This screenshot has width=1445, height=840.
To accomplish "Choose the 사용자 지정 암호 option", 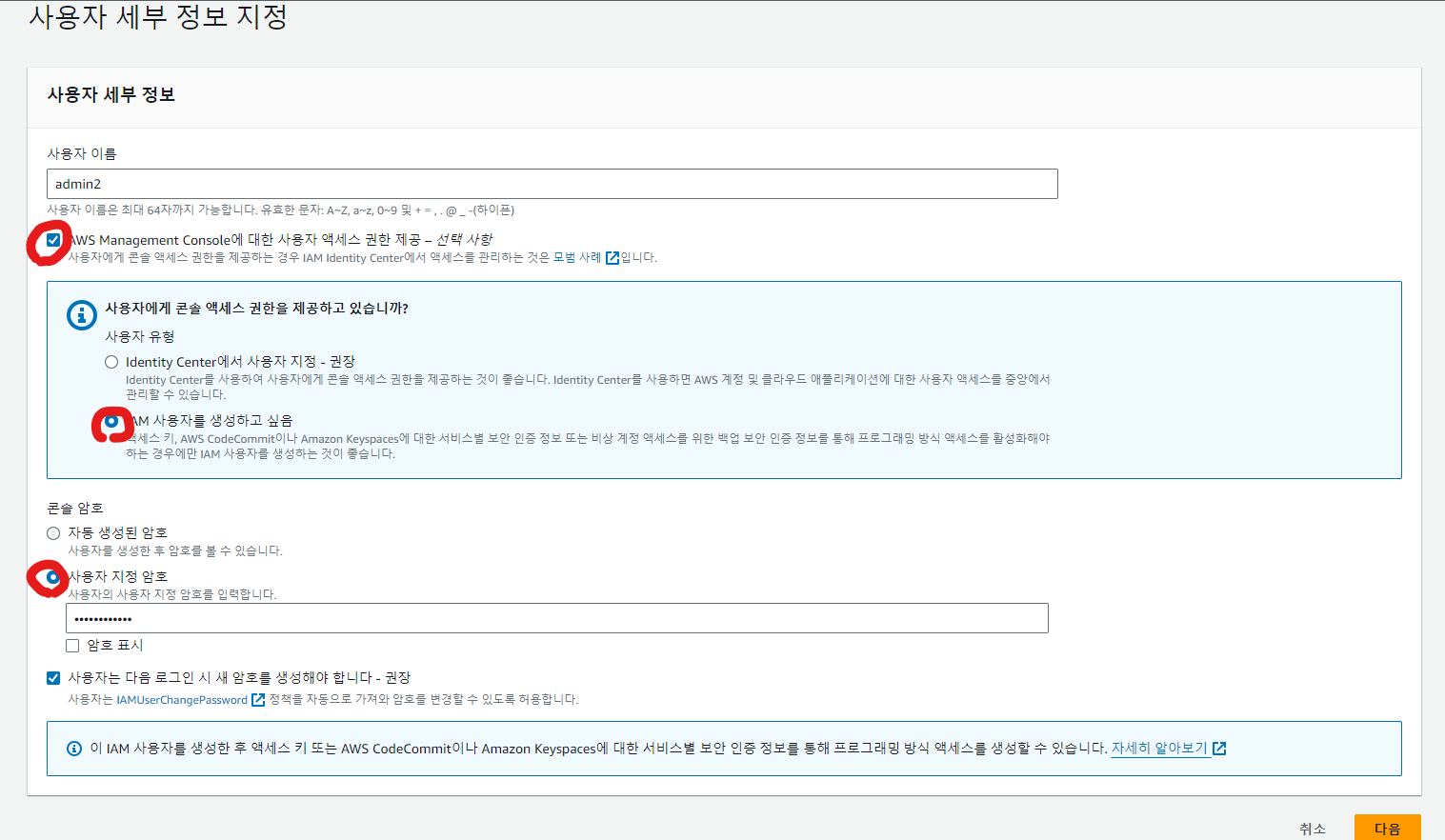I will click(x=53, y=578).
